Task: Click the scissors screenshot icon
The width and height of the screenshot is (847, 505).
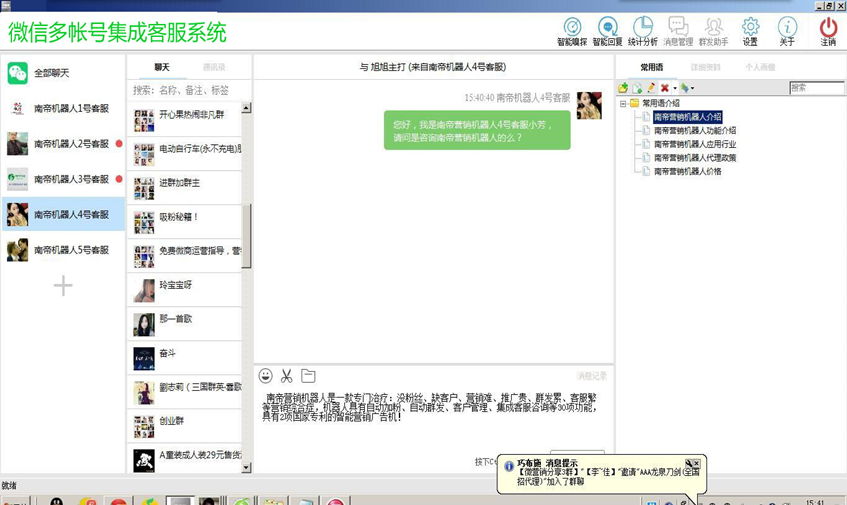Action: (286, 375)
